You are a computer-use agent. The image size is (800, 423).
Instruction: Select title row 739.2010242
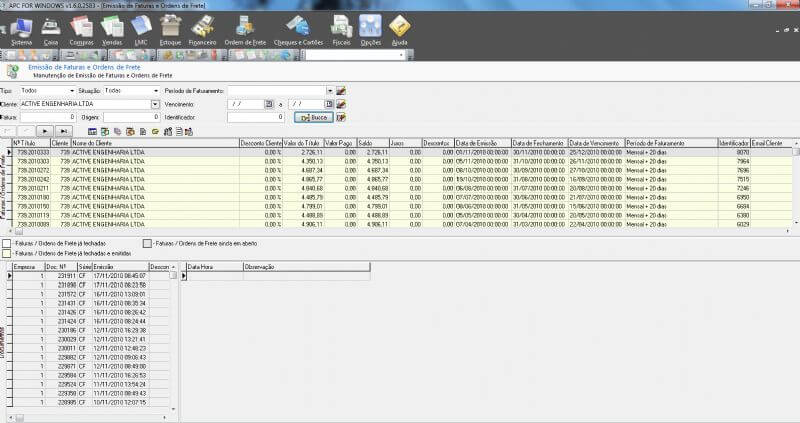pos(402,179)
